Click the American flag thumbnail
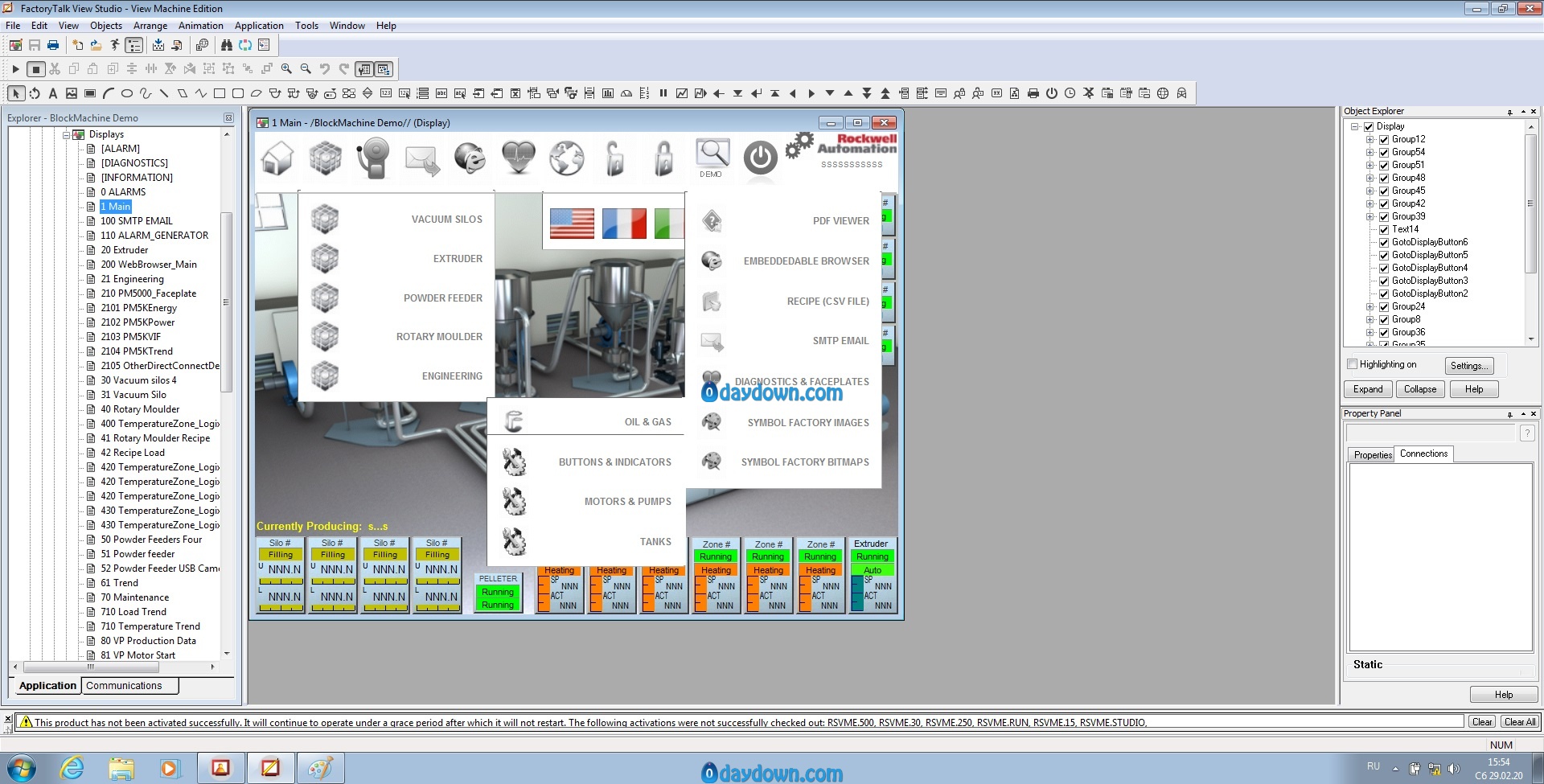Image resolution: width=1544 pixels, height=784 pixels. pos(572,224)
